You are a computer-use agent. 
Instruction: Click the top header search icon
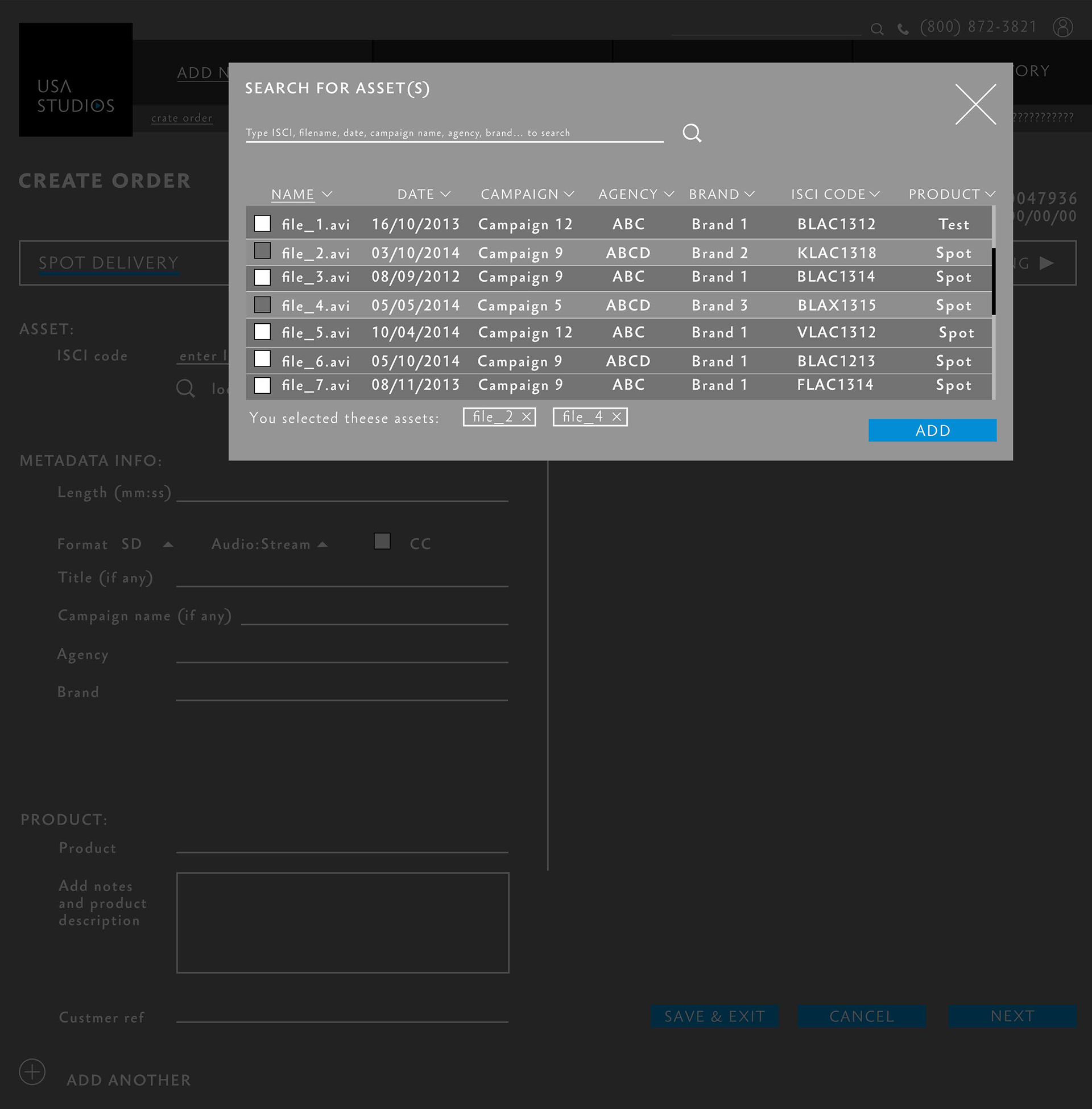tap(876, 29)
